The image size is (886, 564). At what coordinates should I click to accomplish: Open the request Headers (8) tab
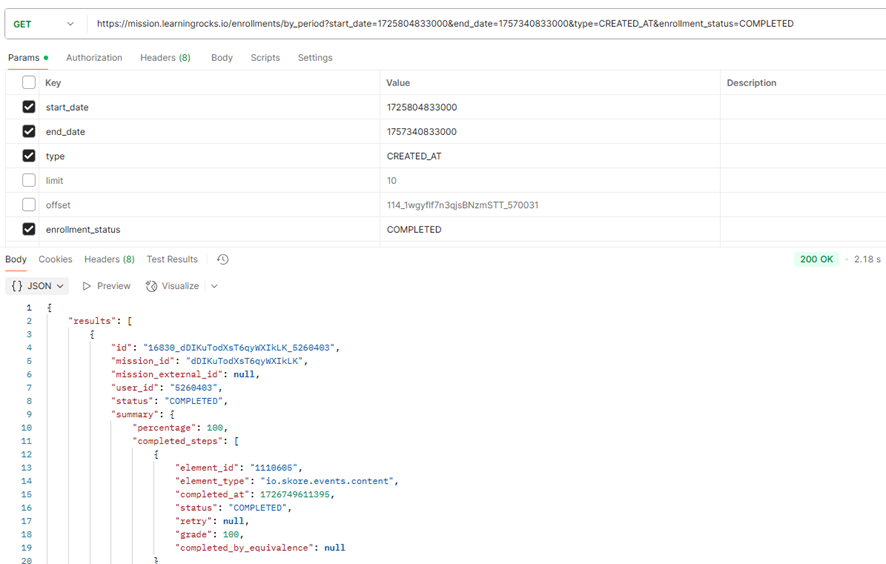click(x=165, y=58)
